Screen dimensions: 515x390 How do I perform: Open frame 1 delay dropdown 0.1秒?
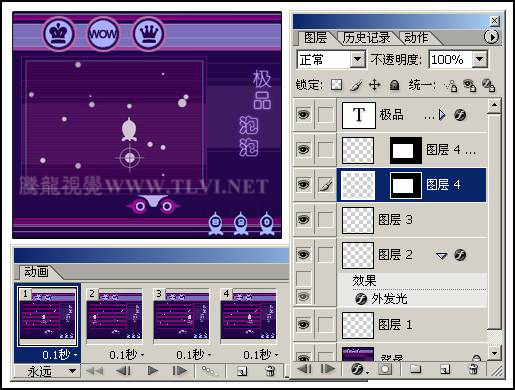click(x=59, y=355)
